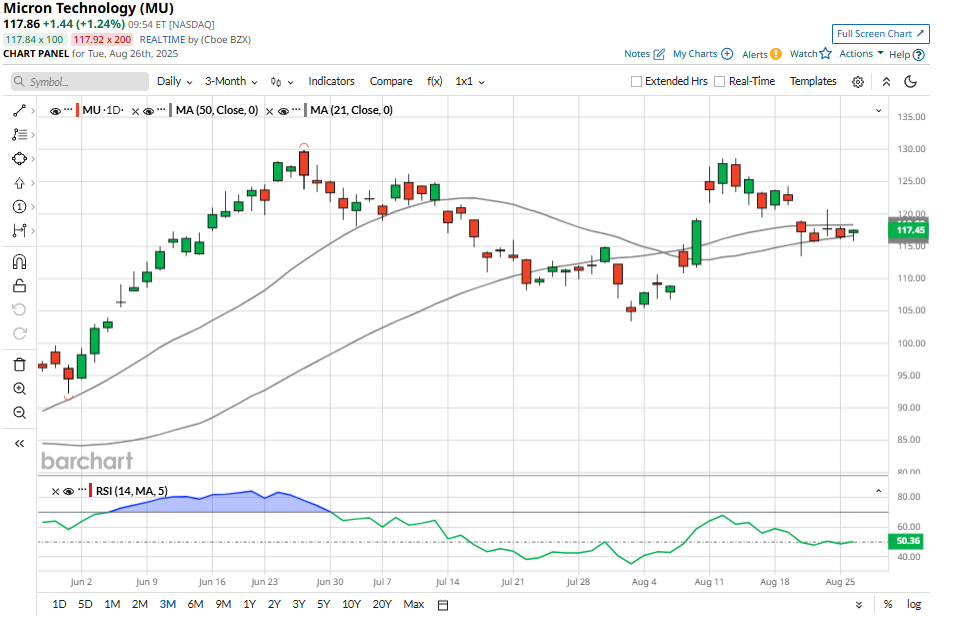
Task: Open the Templates menu
Action: point(813,81)
